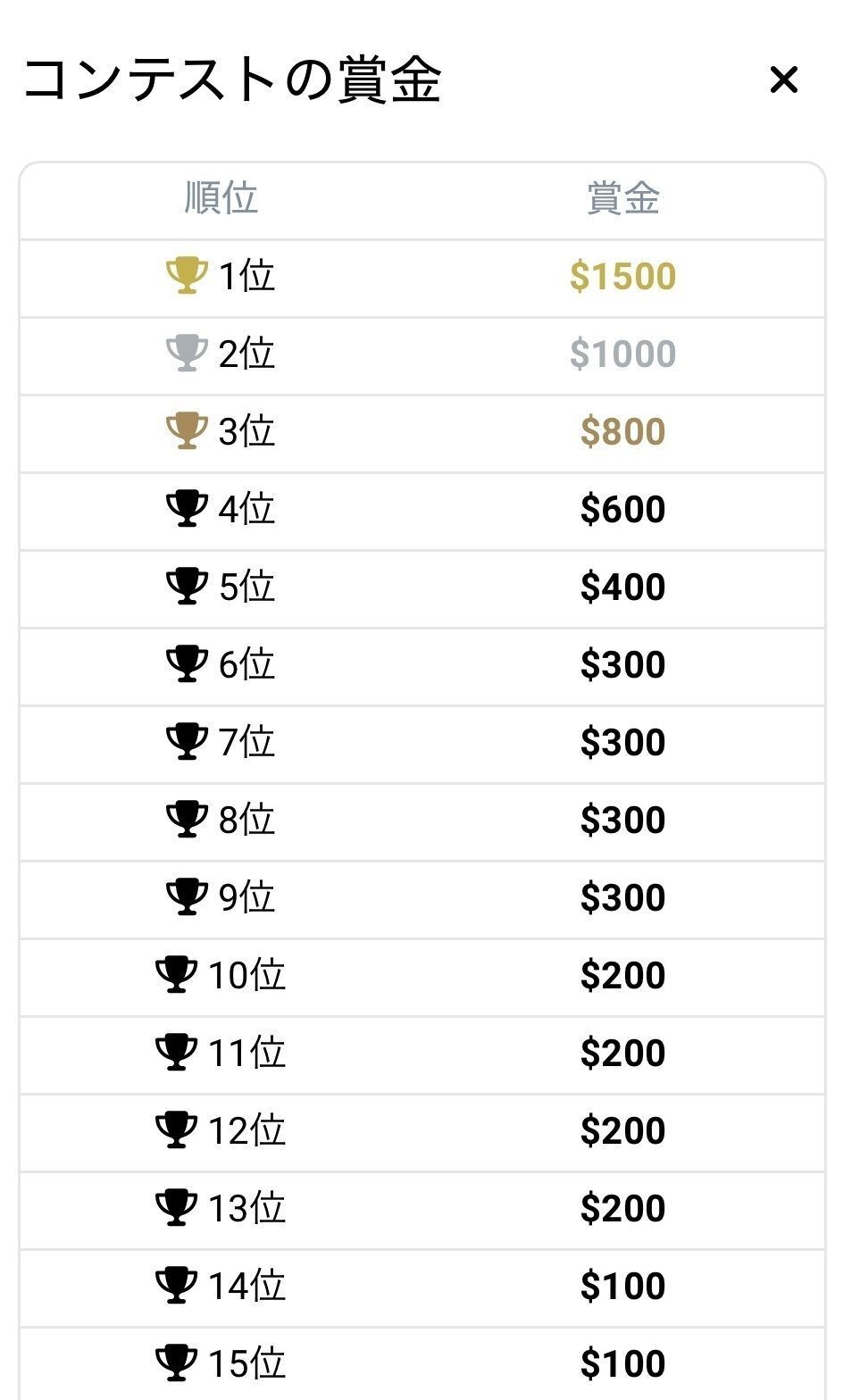Select the 順位 column header
The width and height of the screenshot is (860, 1400).
pyautogui.click(x=221, y=198)
